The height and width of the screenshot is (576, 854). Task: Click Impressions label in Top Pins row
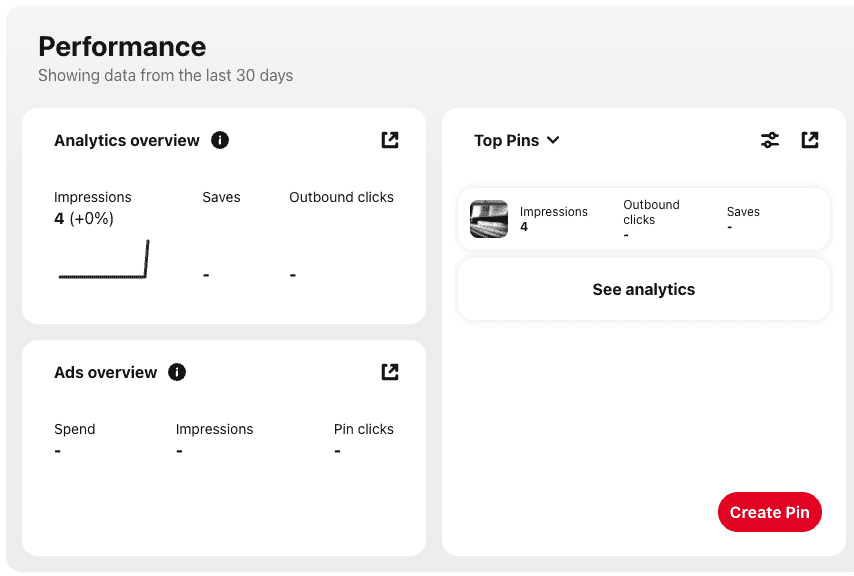[553, 212]
